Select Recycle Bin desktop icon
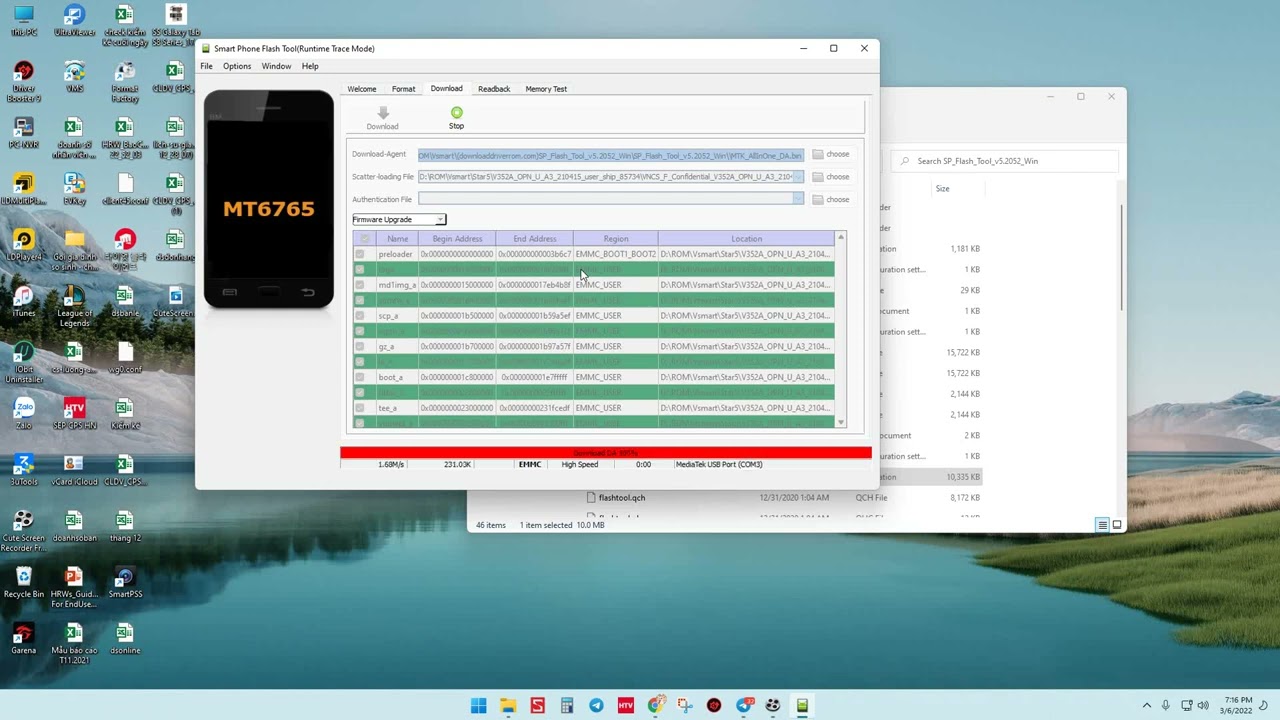The width and height of the screenshot is (1280, 720). click(x=23, y=582)
